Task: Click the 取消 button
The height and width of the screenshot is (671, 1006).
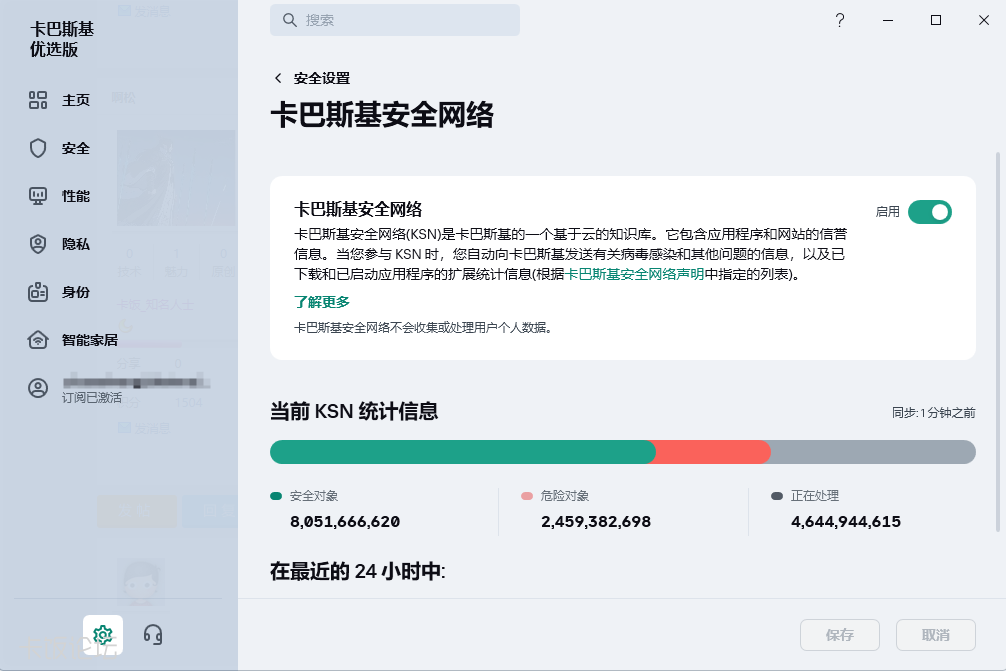Action: 936,635
